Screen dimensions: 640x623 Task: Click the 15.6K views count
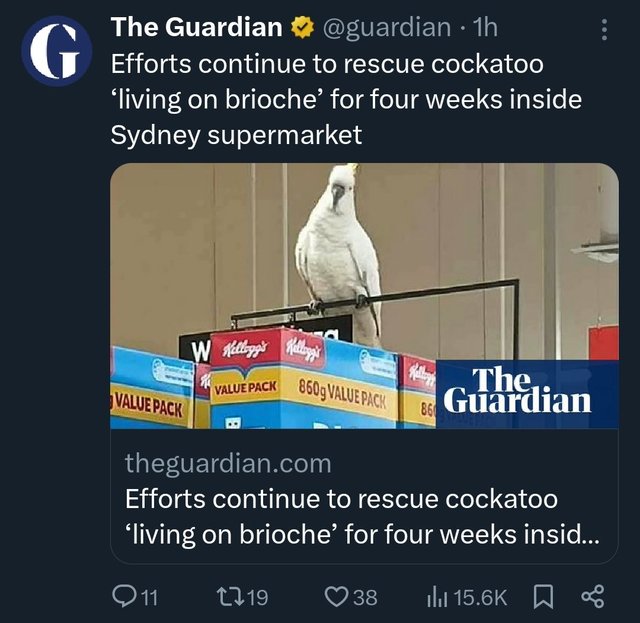tap(480, 598)
